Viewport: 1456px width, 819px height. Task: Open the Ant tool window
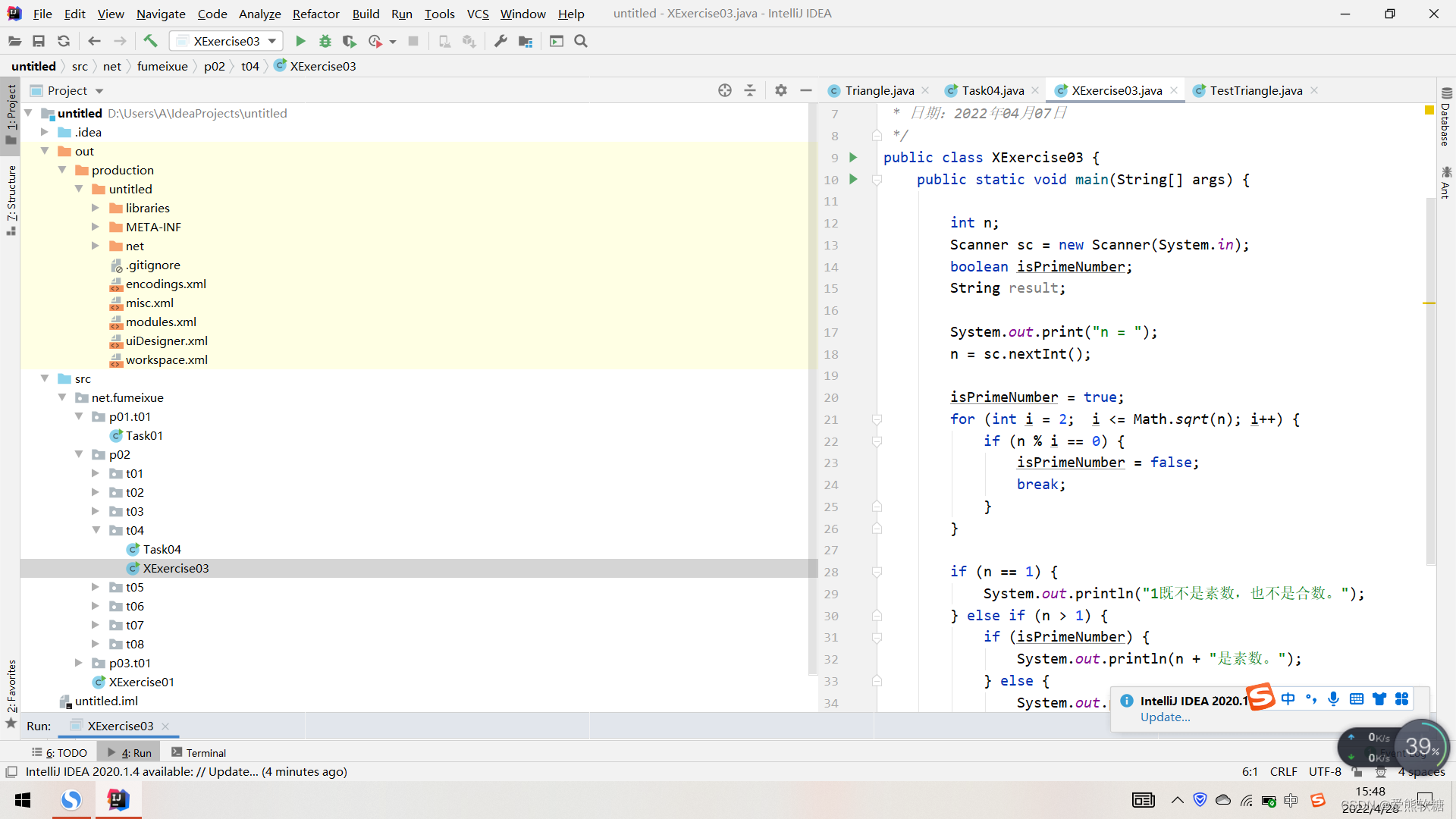(1445, 183)
